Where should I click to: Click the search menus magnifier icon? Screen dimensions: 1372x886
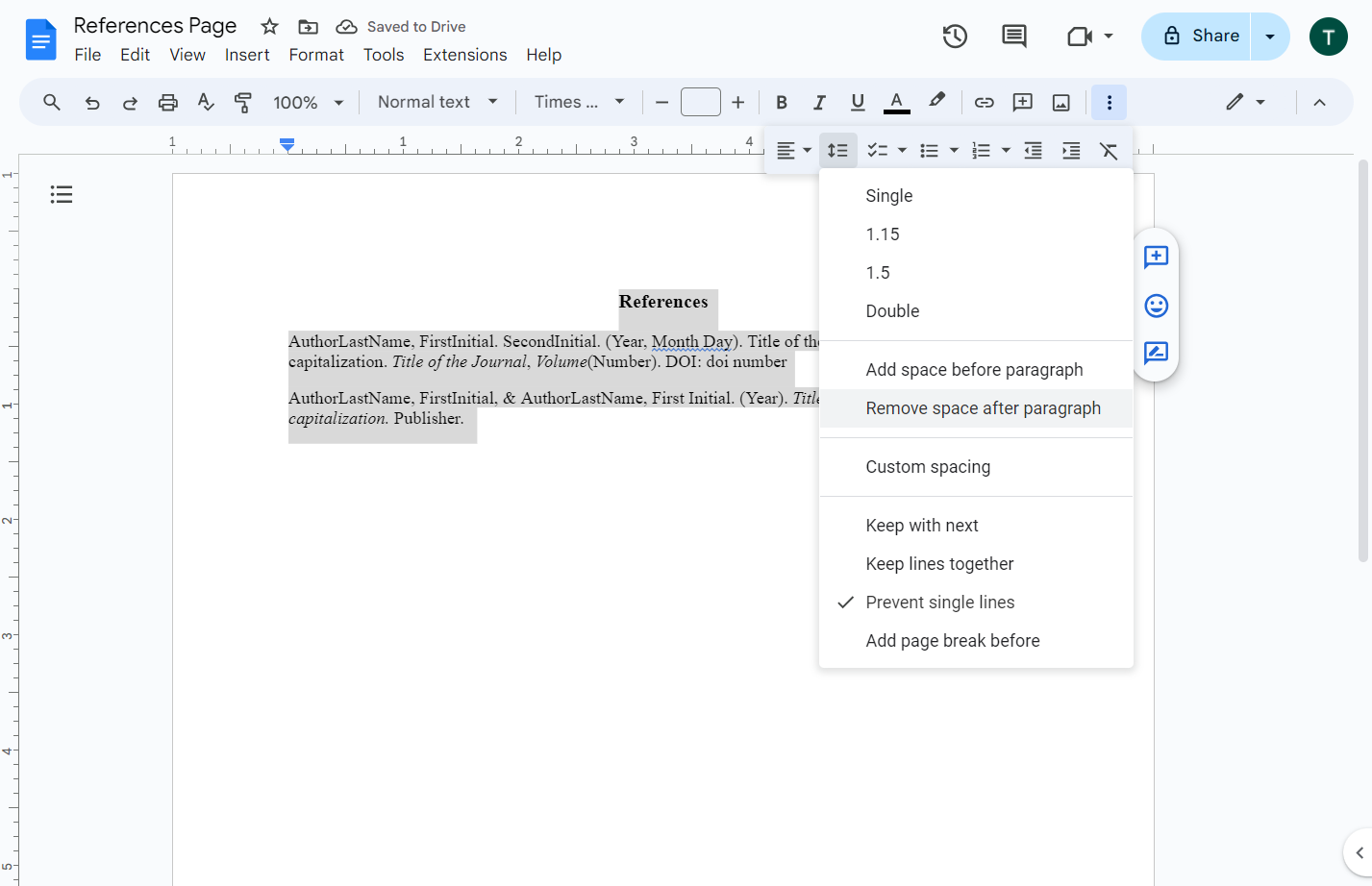[x=52, y=102]
